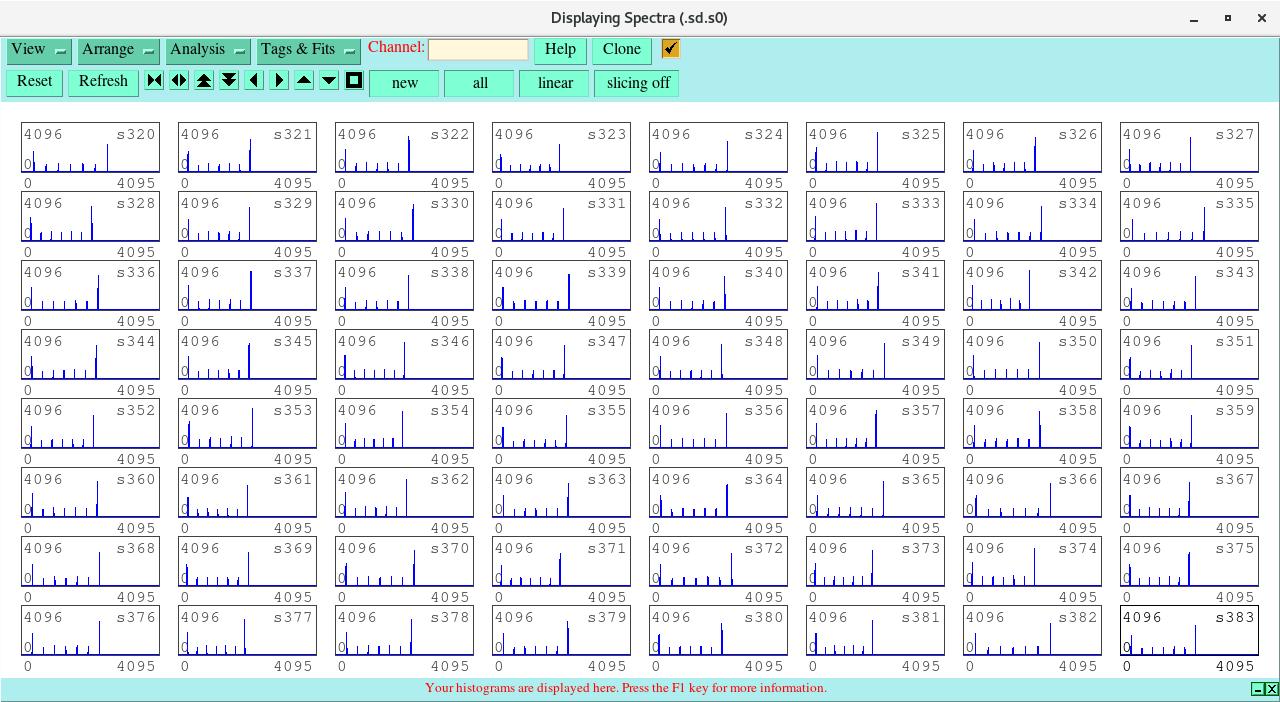Open the View dropdown menu
The width and height of the screenshot is (1280, 702).
pyautogui.click(x=39, y=50)
